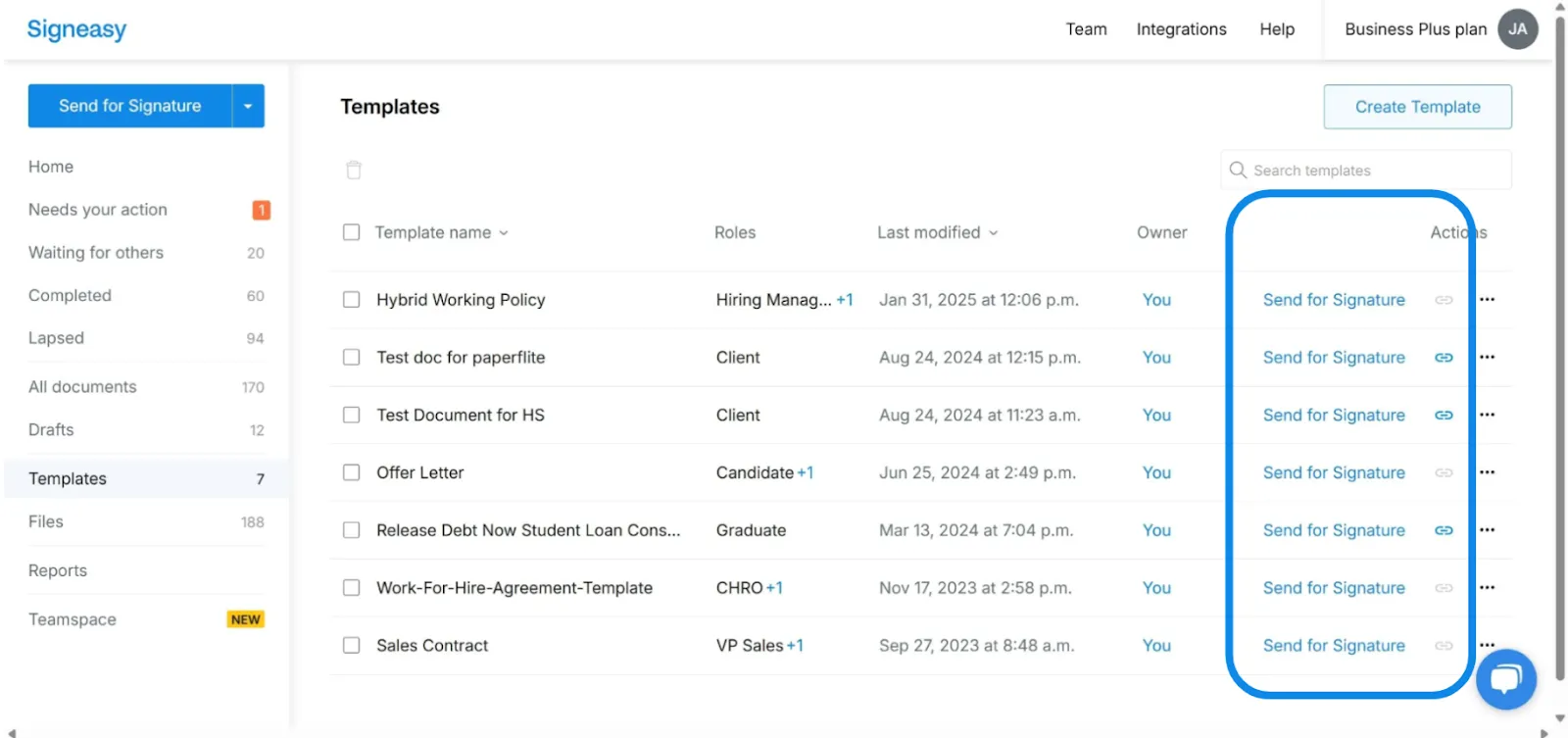Sort by Last modified column
The height and width of the screenshot is (738, 1568).
coord(938,232)
